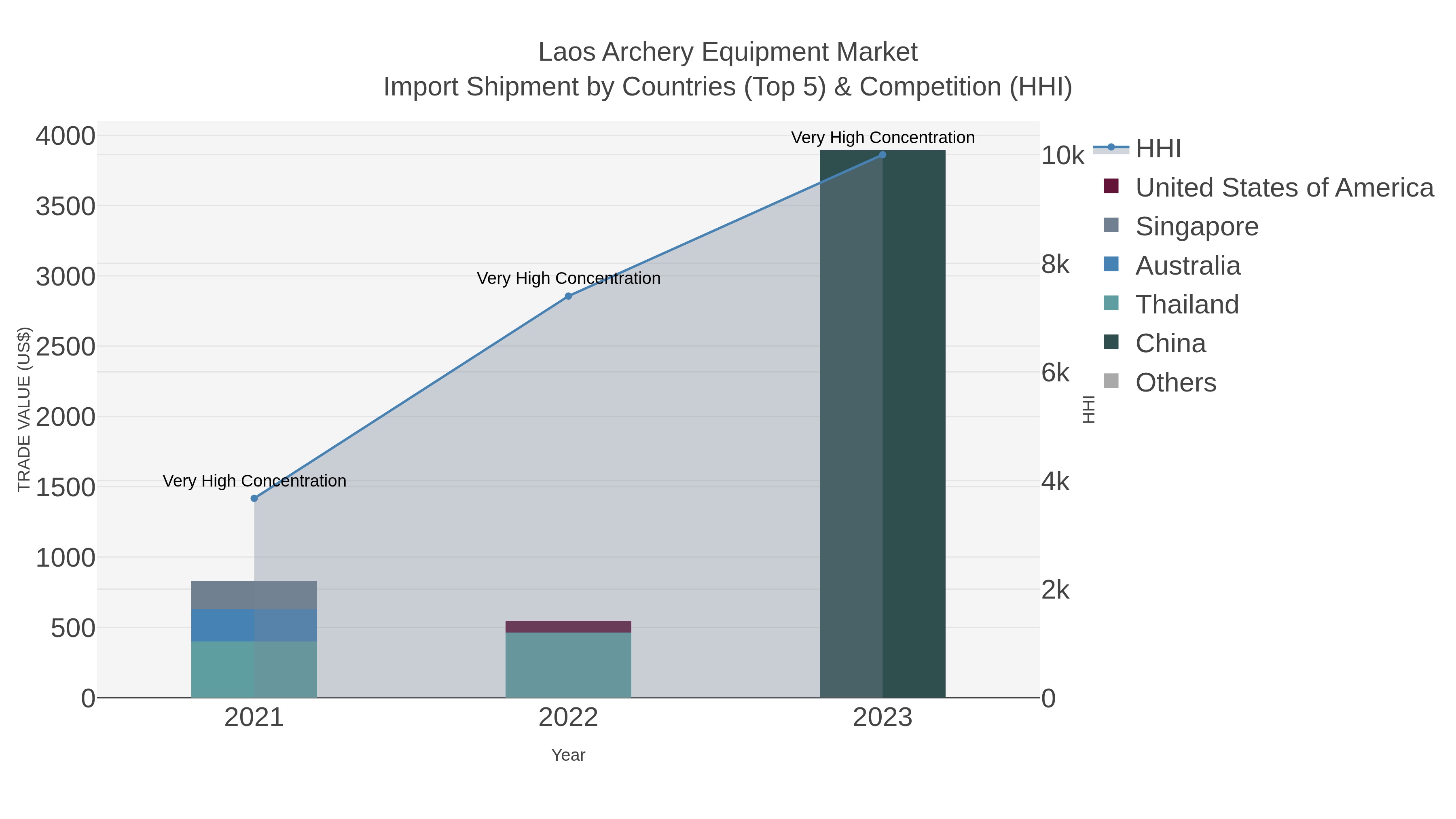Click the United States of America color swatch
This screenshot has height=819, width=1456.
coord(1111,186)
